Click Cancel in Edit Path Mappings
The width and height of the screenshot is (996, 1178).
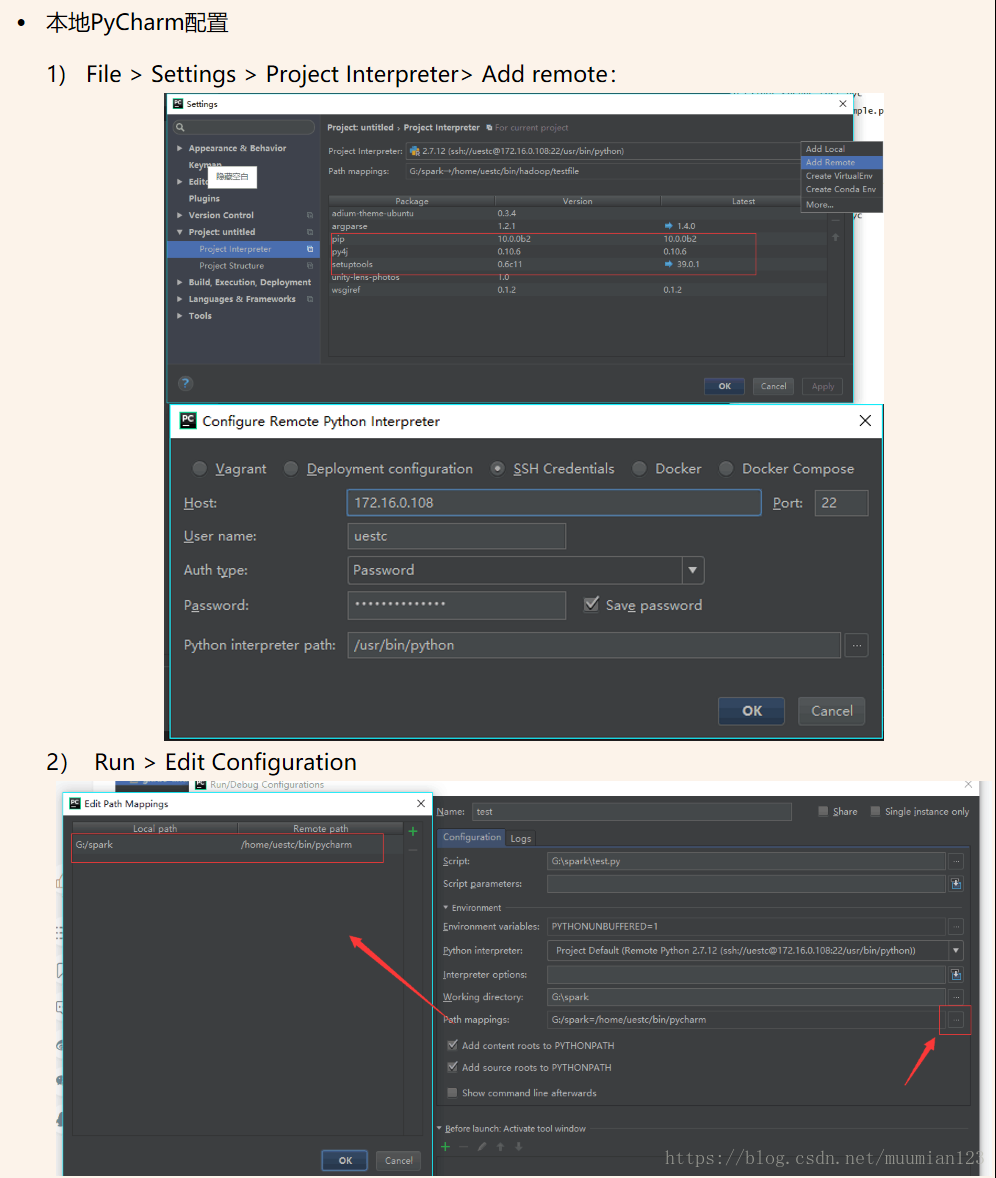(x=398, y=1161)
